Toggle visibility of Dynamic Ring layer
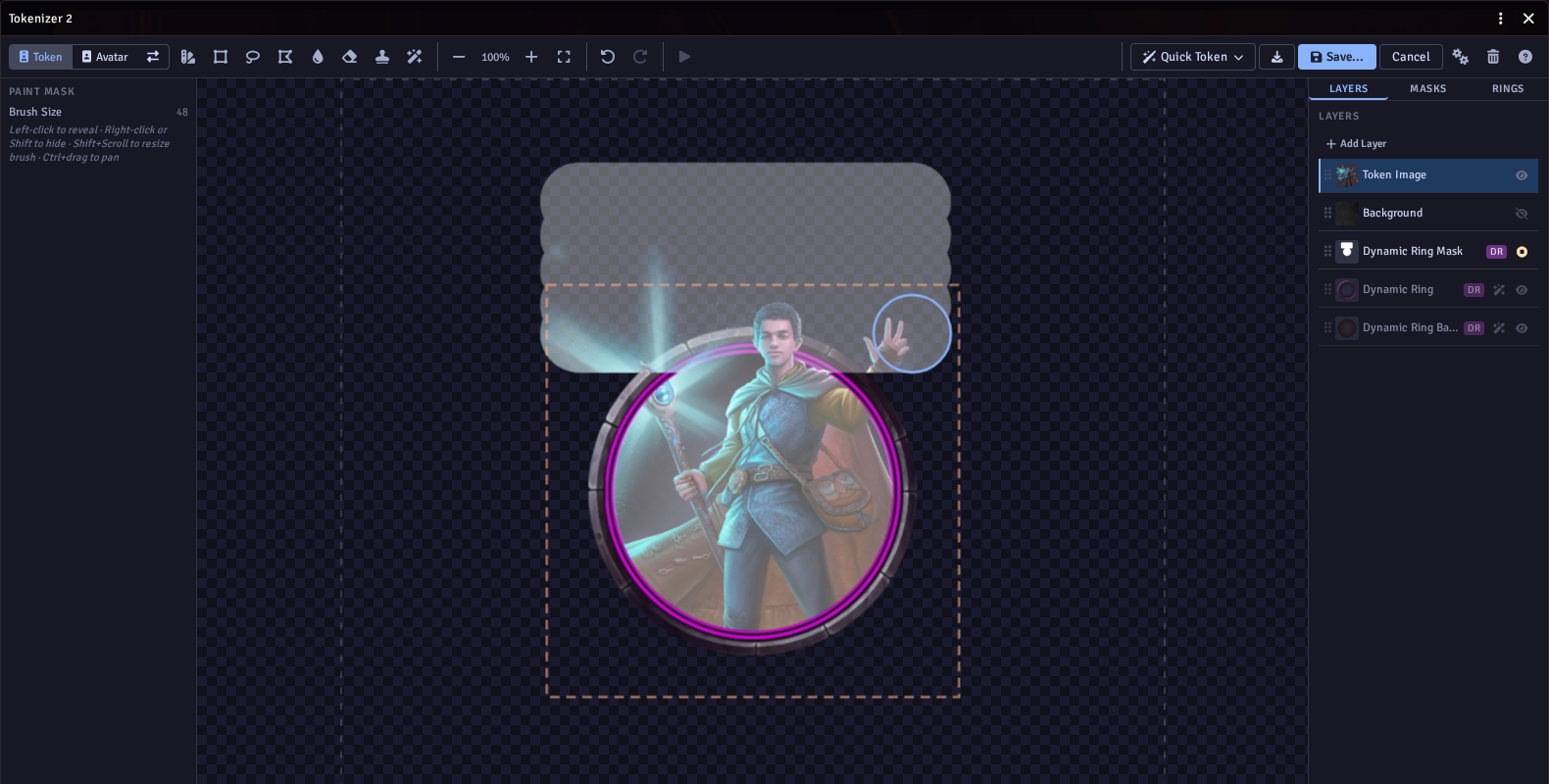 pos(1522,290)
